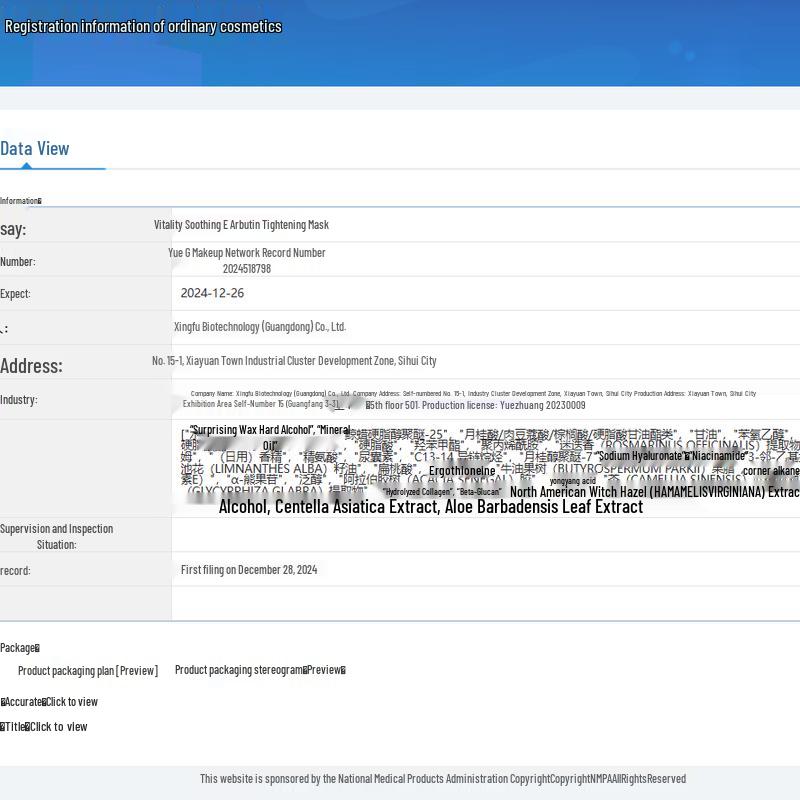Screen dimensions: 800x800
Task: Click Xingfu Biotechnology (Guangdong) Co., Ltd. name
Action: click(260, 327)
